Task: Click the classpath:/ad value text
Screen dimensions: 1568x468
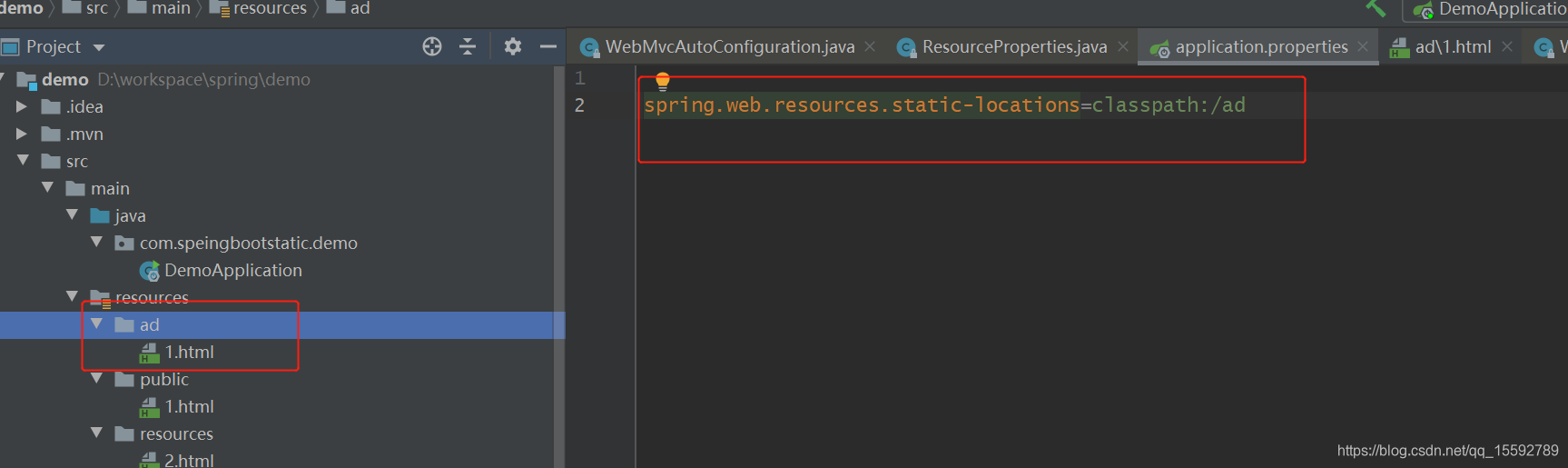Action: point(1169,105)
